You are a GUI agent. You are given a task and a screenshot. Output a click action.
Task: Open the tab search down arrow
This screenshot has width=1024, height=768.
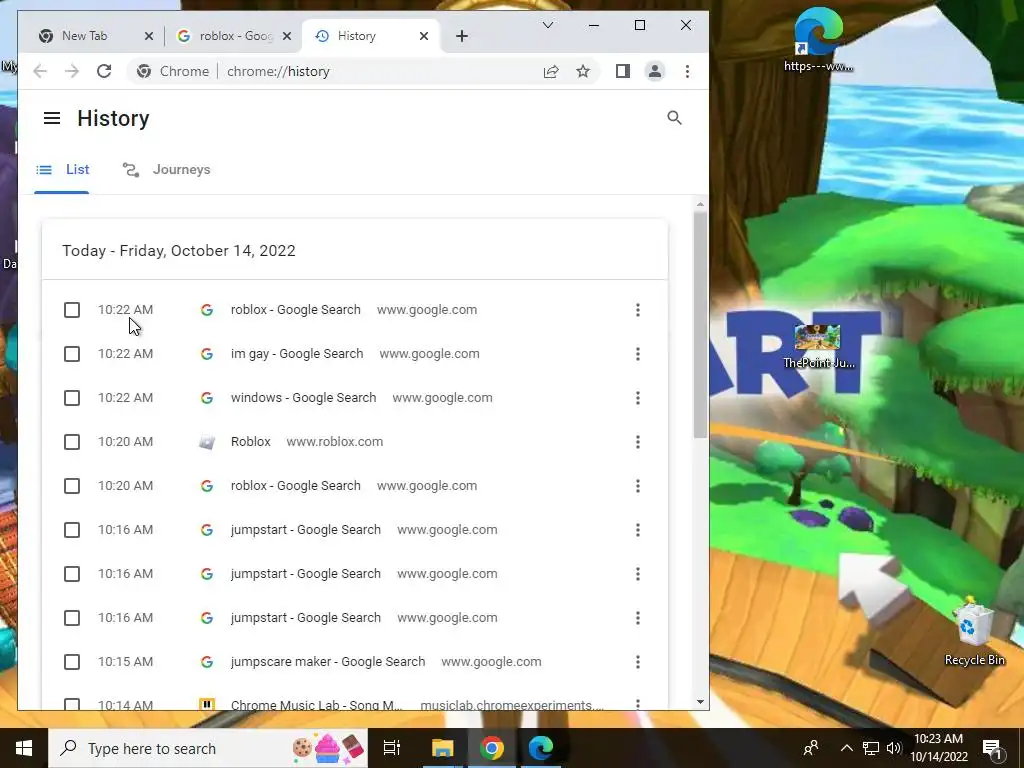[548, 25]
